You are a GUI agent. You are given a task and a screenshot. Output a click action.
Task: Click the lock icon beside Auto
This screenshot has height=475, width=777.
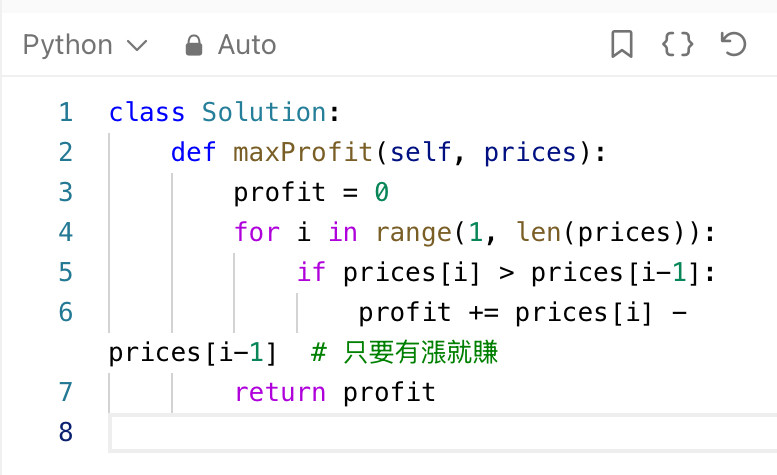pos(194,46)
